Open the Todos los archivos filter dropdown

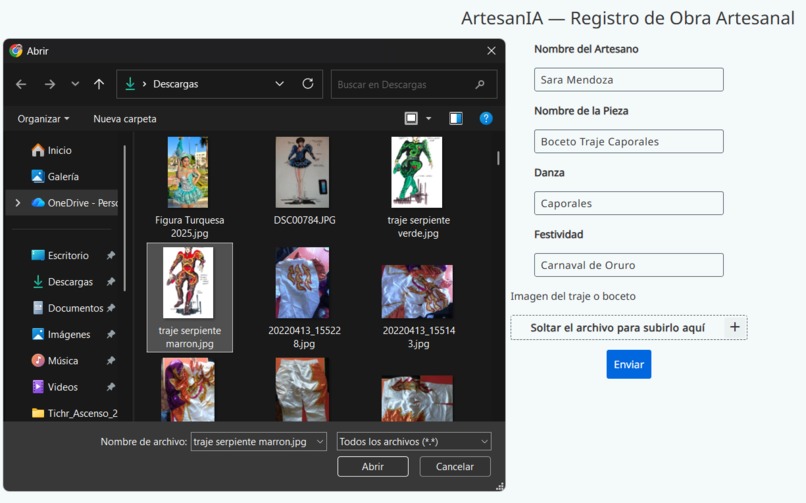pos(414,441)
